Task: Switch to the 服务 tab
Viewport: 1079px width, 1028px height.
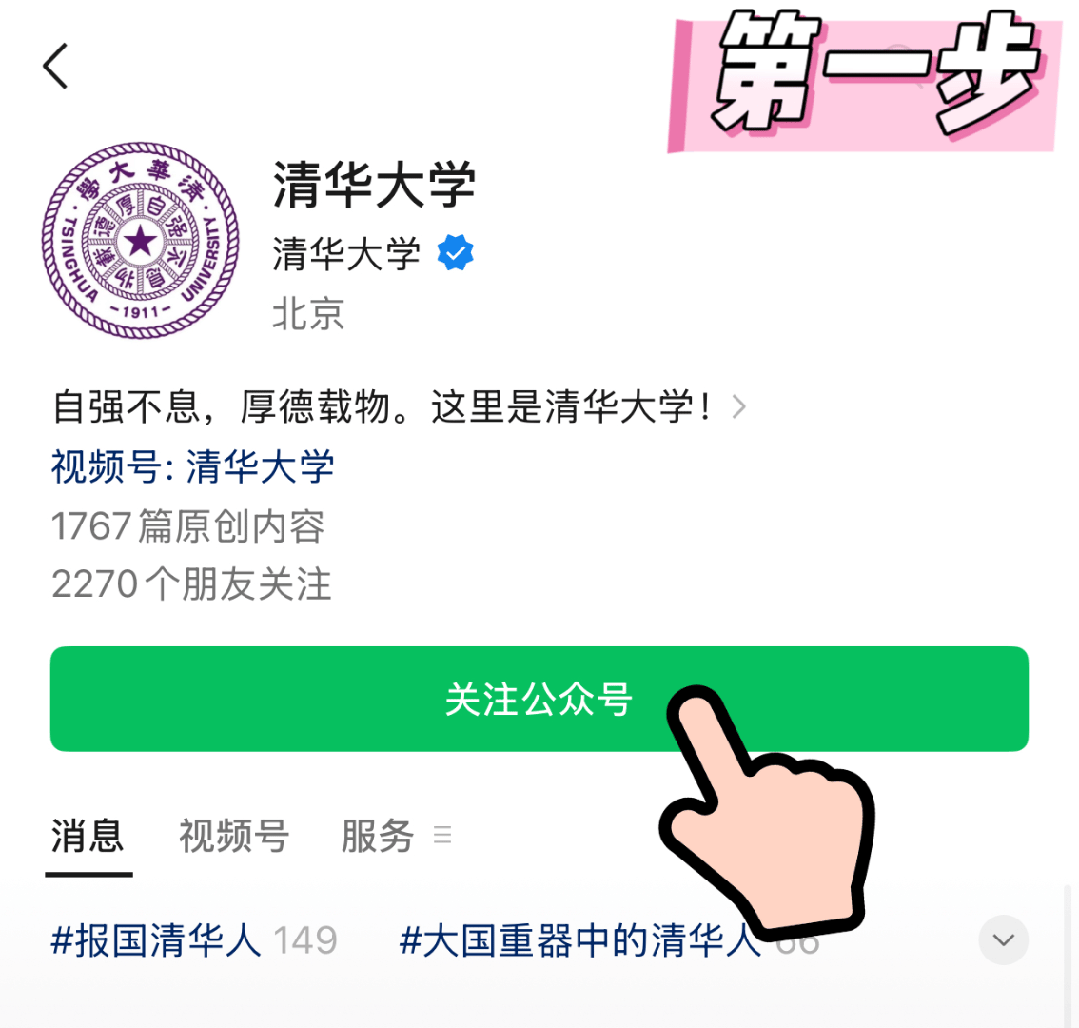Action: coord(378,837)
